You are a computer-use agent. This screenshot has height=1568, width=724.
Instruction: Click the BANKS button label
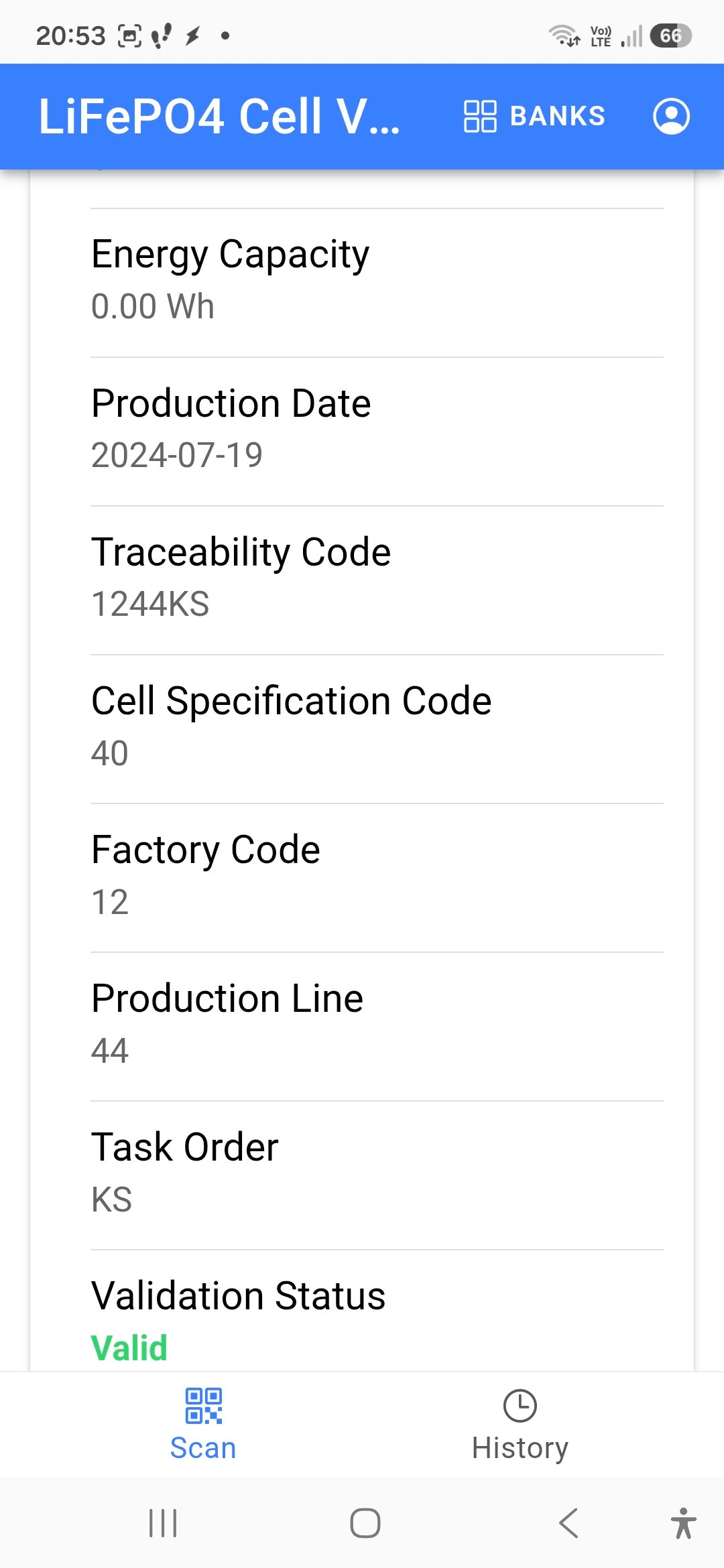point(557,116)
